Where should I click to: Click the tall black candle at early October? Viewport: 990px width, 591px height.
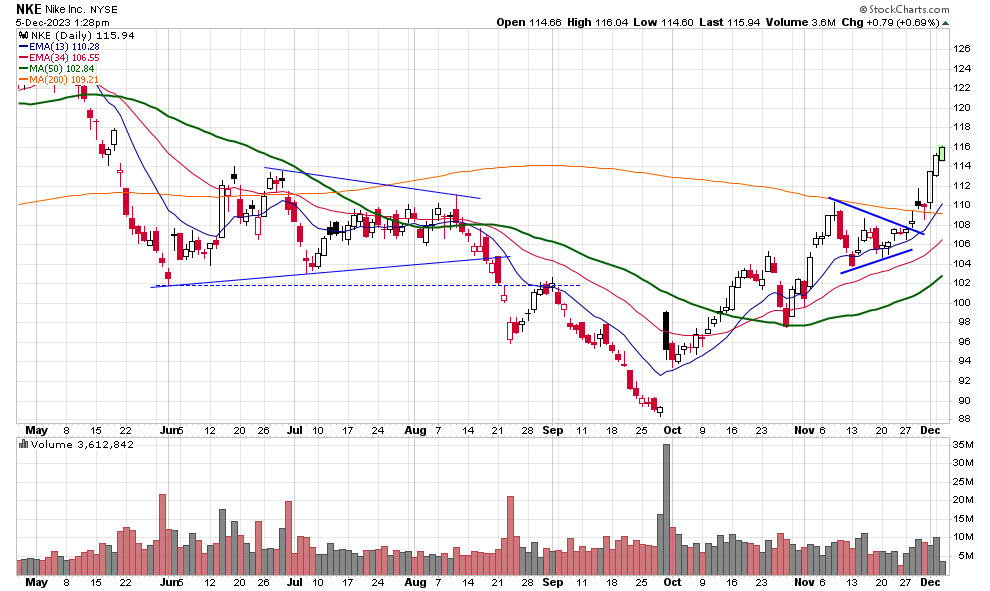[x=665, y=331]
